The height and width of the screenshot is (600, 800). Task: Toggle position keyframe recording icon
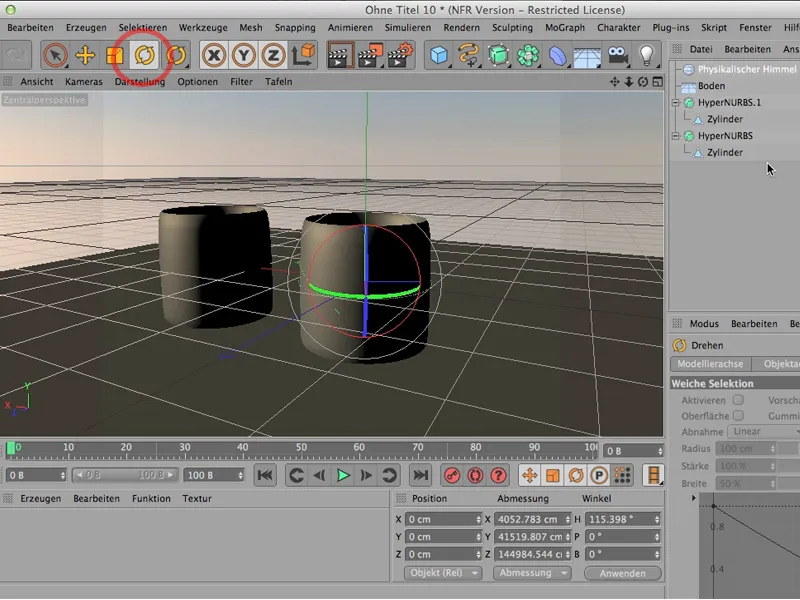tap(530, 476)
